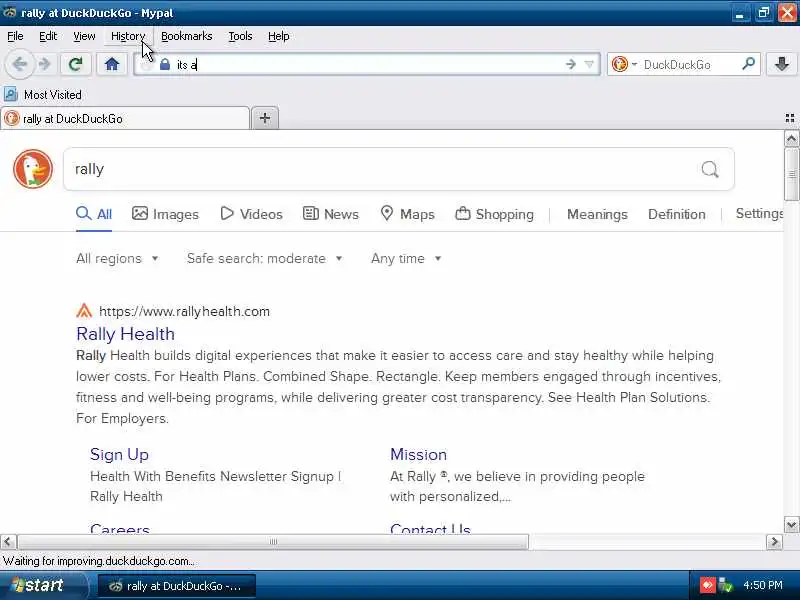Switch to Maps results

click(408, 214)
